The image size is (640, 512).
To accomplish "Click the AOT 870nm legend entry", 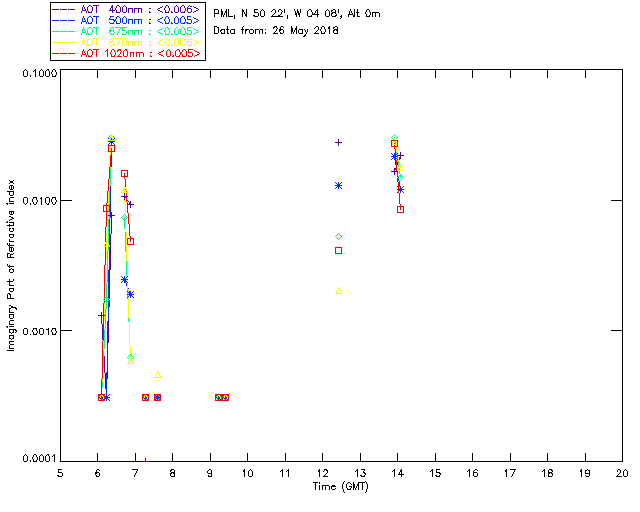I will click(x=127, y=42).
